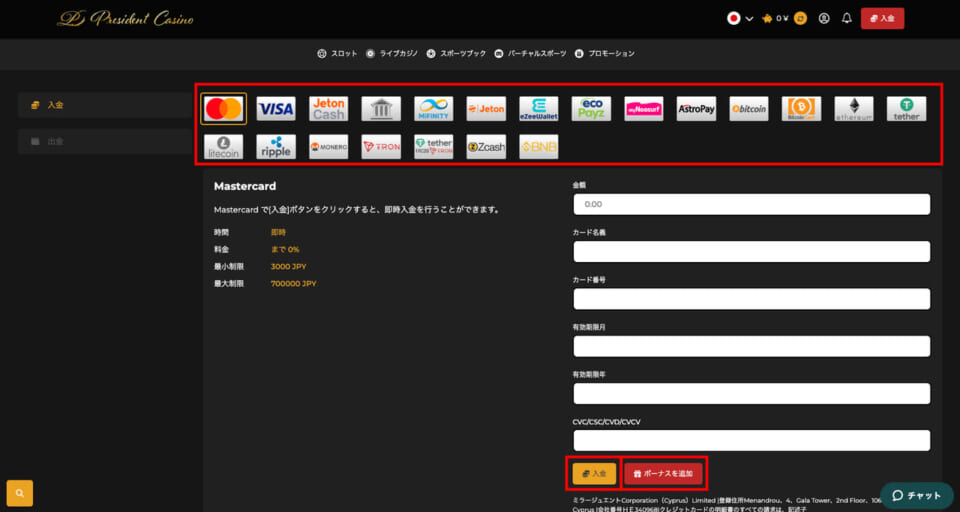Select myNeosurf payment method
Viewport: 960px width, 512px height.
[644, 109]
